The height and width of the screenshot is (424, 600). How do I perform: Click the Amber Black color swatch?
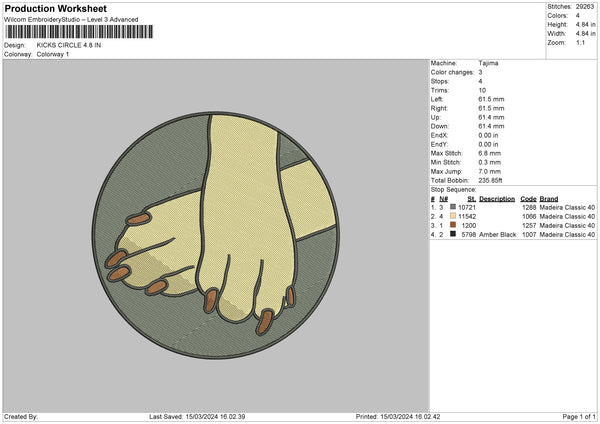[453, 234]
